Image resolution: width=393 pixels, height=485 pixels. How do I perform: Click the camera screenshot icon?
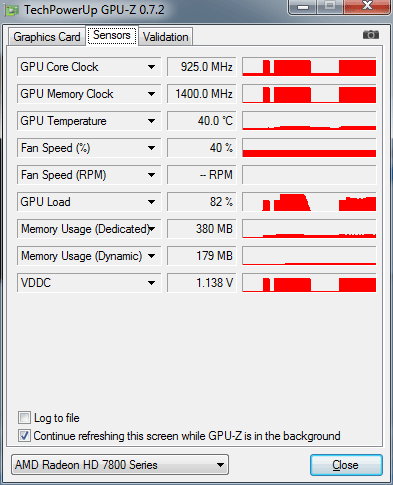371,34
